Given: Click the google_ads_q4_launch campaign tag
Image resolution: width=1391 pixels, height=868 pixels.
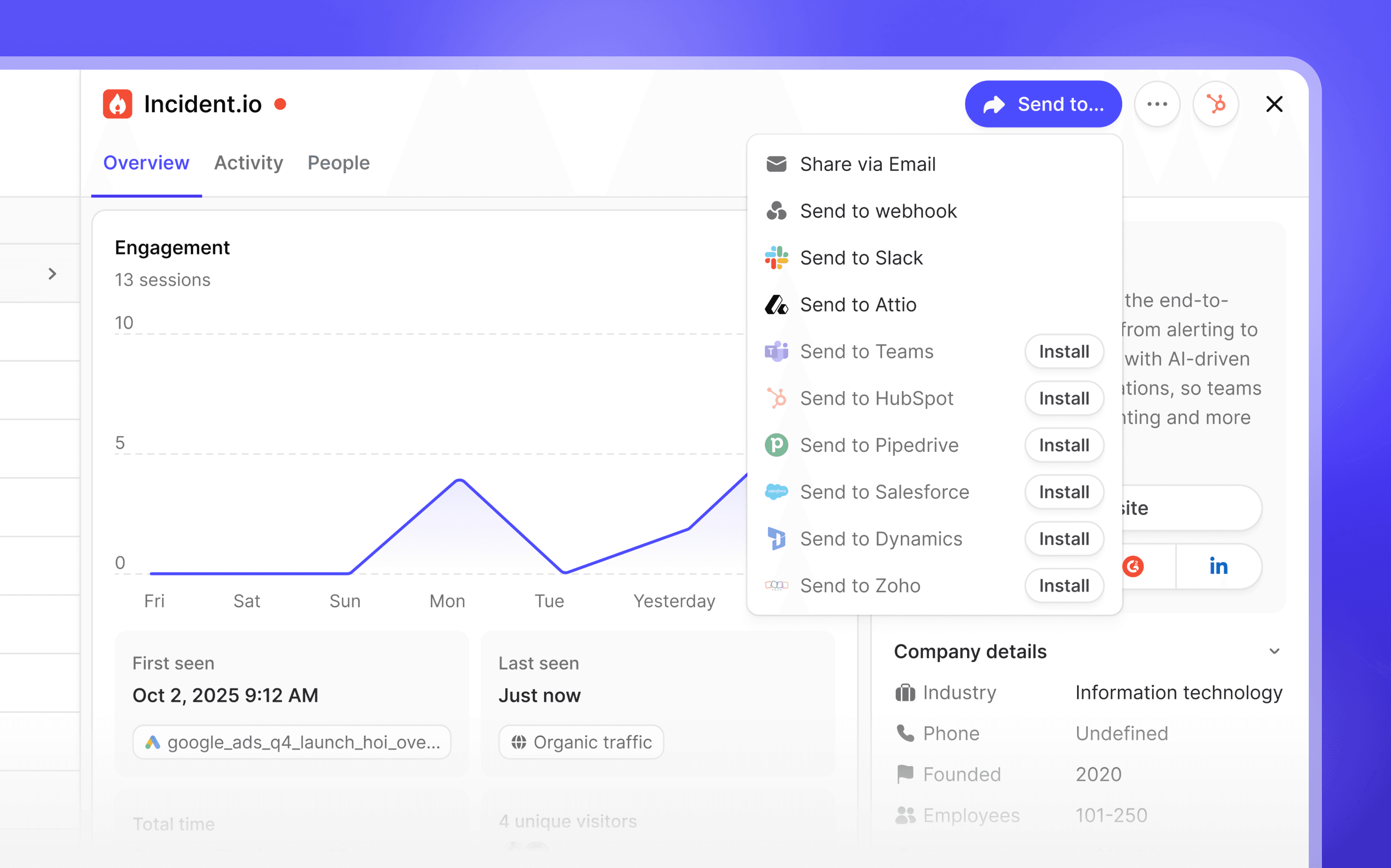Looking at the screenshot, I should 292,742.
